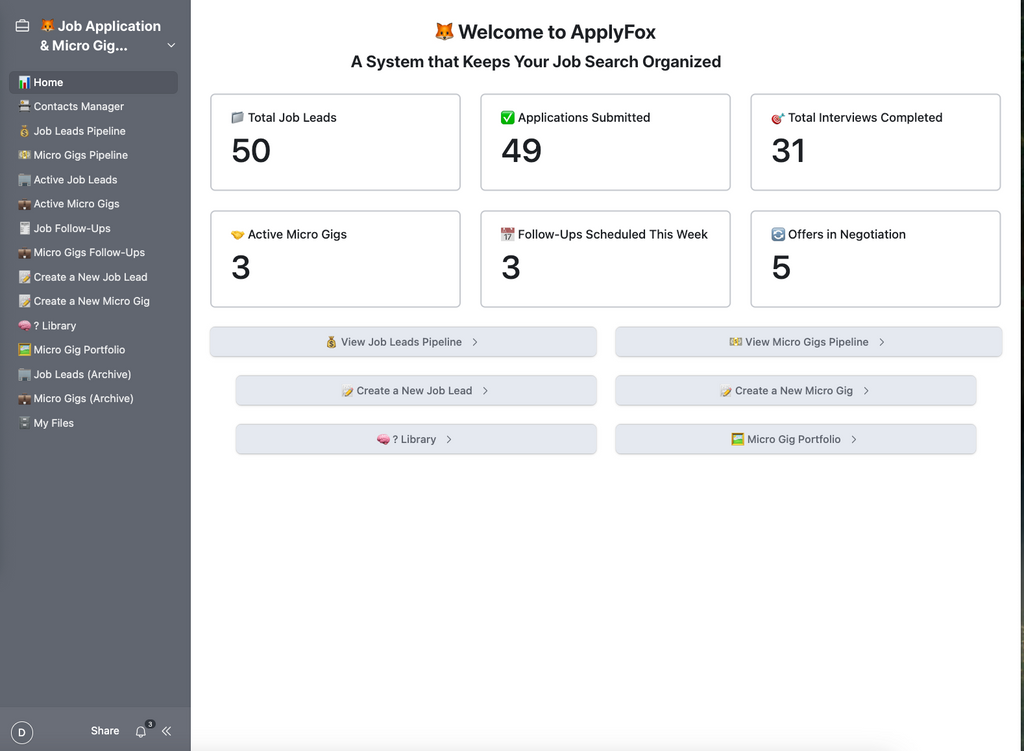Open Micro Gigs Pipeline in the sidebar
The image size is (1024, 751).
[93, 155]
